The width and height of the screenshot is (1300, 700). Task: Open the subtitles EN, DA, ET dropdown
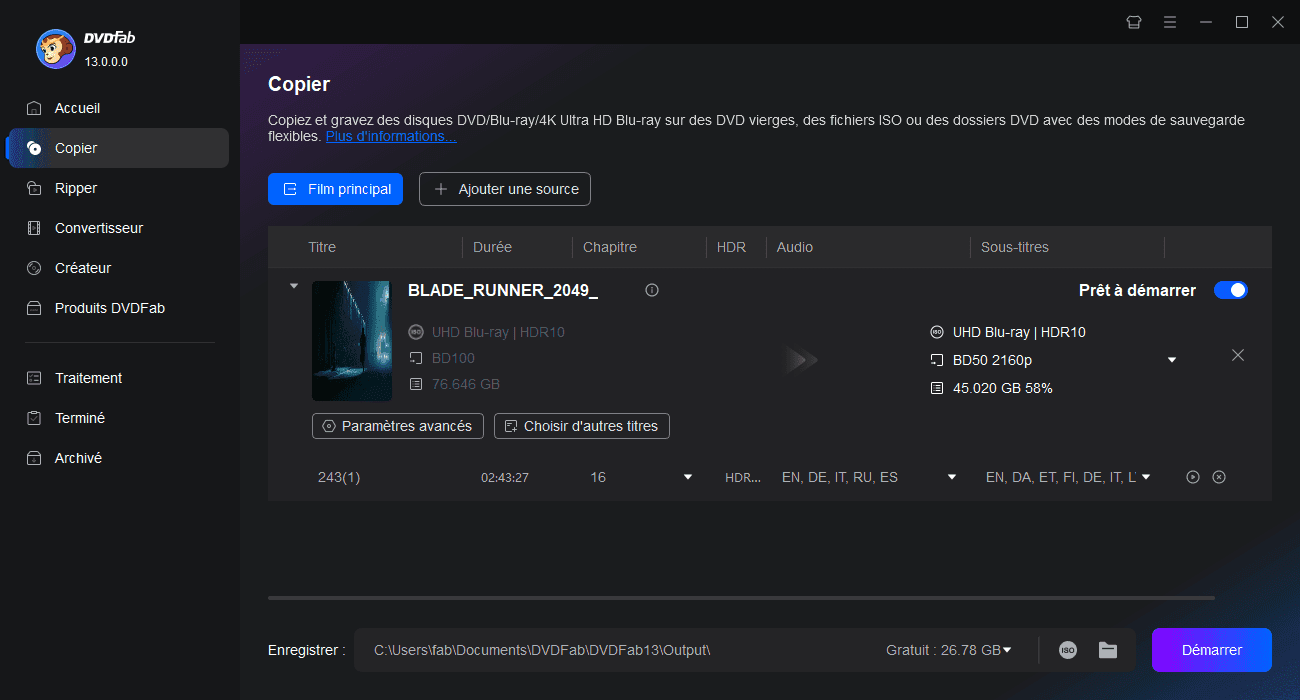(x=1146, y=477)
